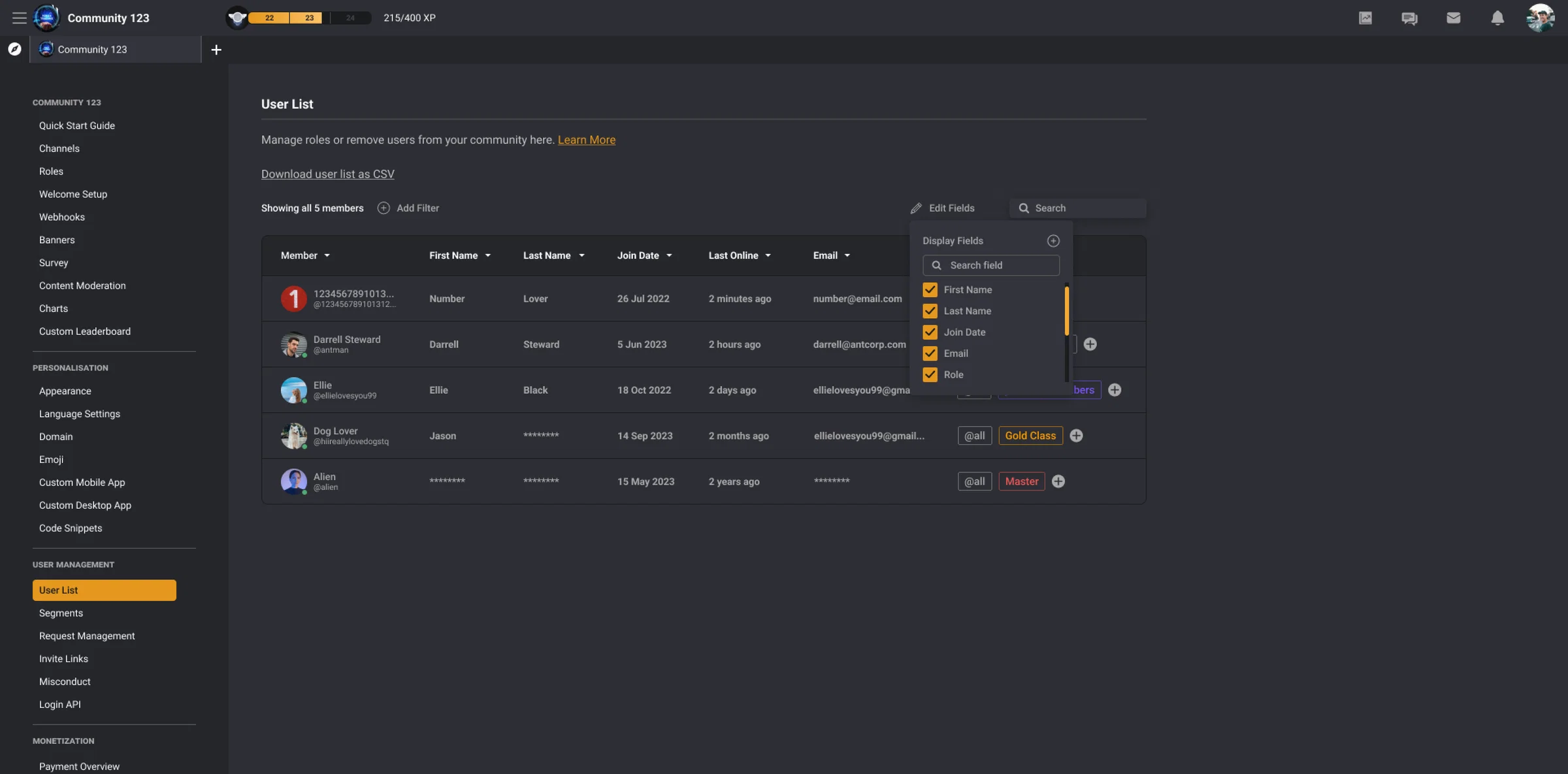1568x774 pixels.
Task: Open the analytics chart icon in top bar
Action: (1365, 18)
